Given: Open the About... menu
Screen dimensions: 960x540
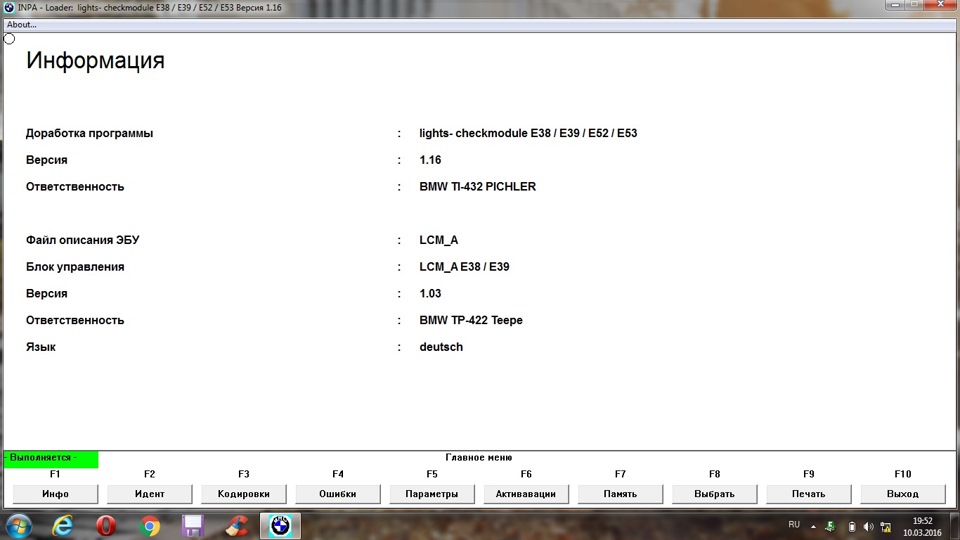Looking at the screenshot, I should point(21,24).
